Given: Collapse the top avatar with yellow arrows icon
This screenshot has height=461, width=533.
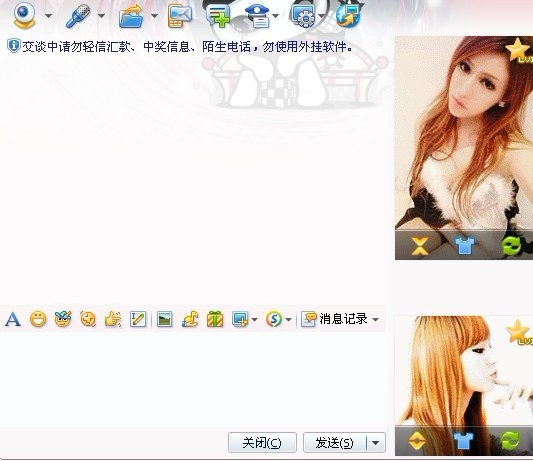Looking at the screenshot, I should click(x=420, y=245).
